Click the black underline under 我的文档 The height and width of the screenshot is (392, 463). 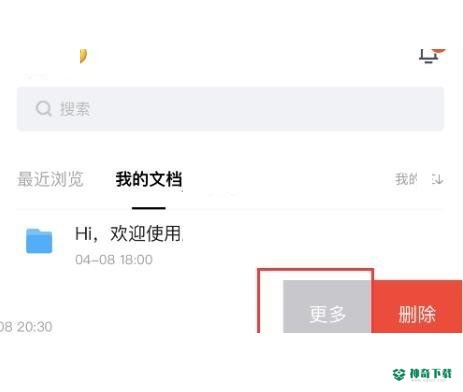coord(149,208)
